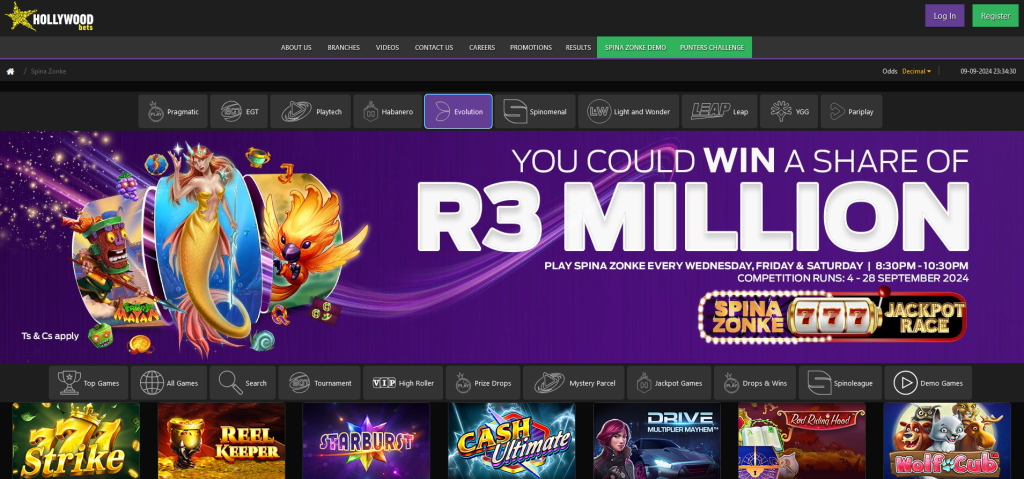This screenshot has width=1024, height=479.
Task: Open the Search magnifier option
Action: 243,383
